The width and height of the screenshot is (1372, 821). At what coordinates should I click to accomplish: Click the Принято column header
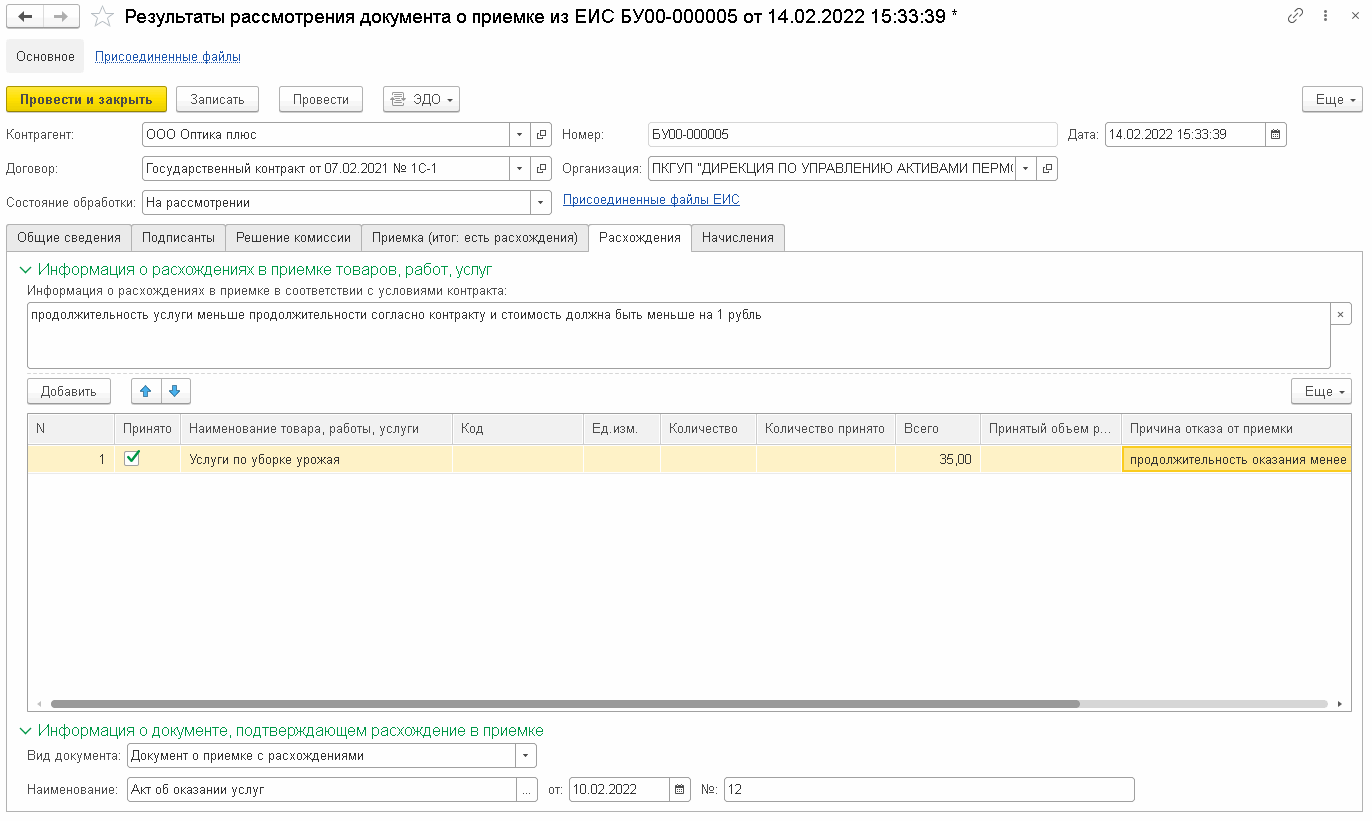[x=147, y=428]
